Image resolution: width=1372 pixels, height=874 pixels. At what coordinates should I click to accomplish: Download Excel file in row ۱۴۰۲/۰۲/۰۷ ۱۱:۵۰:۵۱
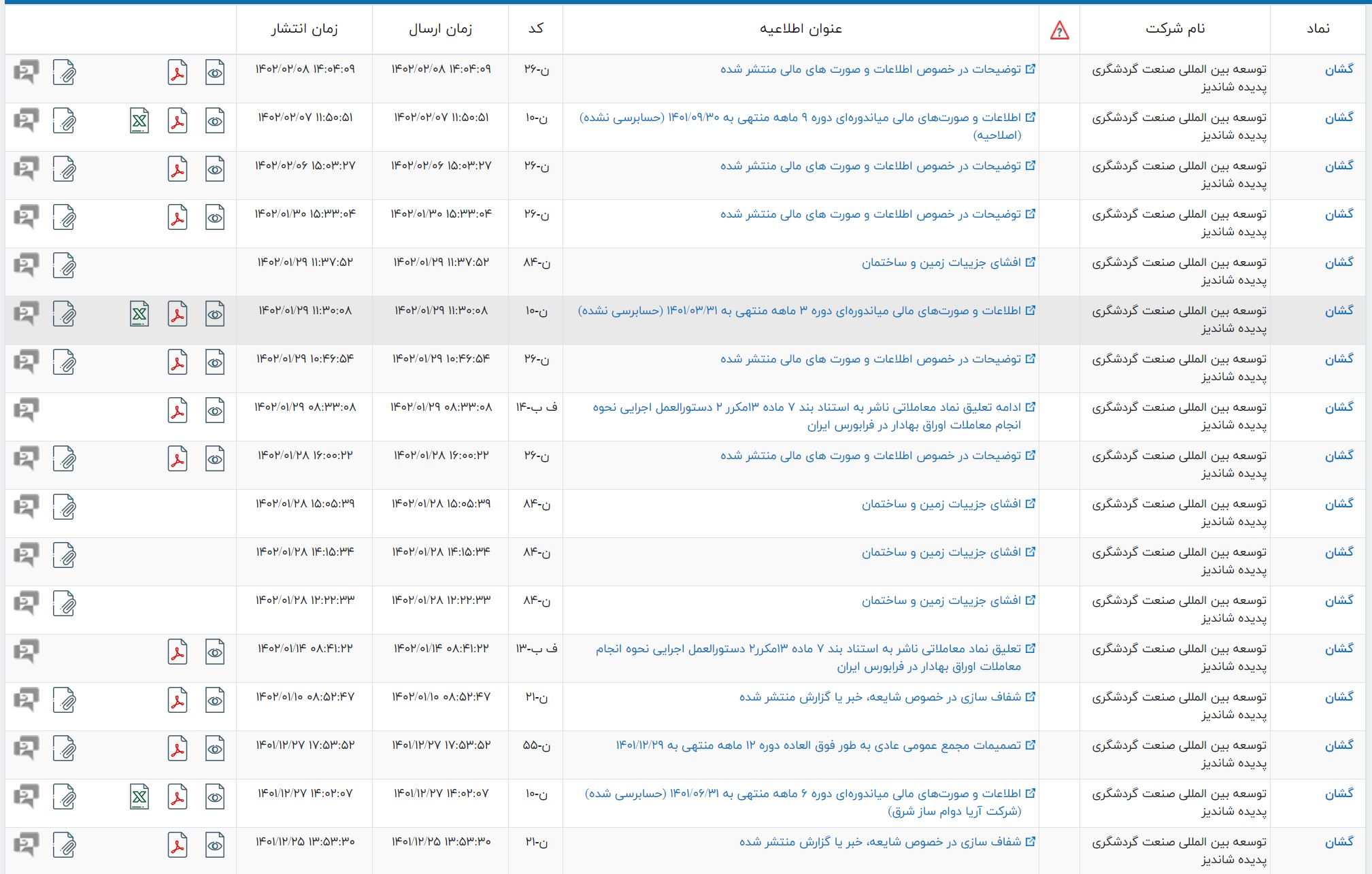pos(139,121)
